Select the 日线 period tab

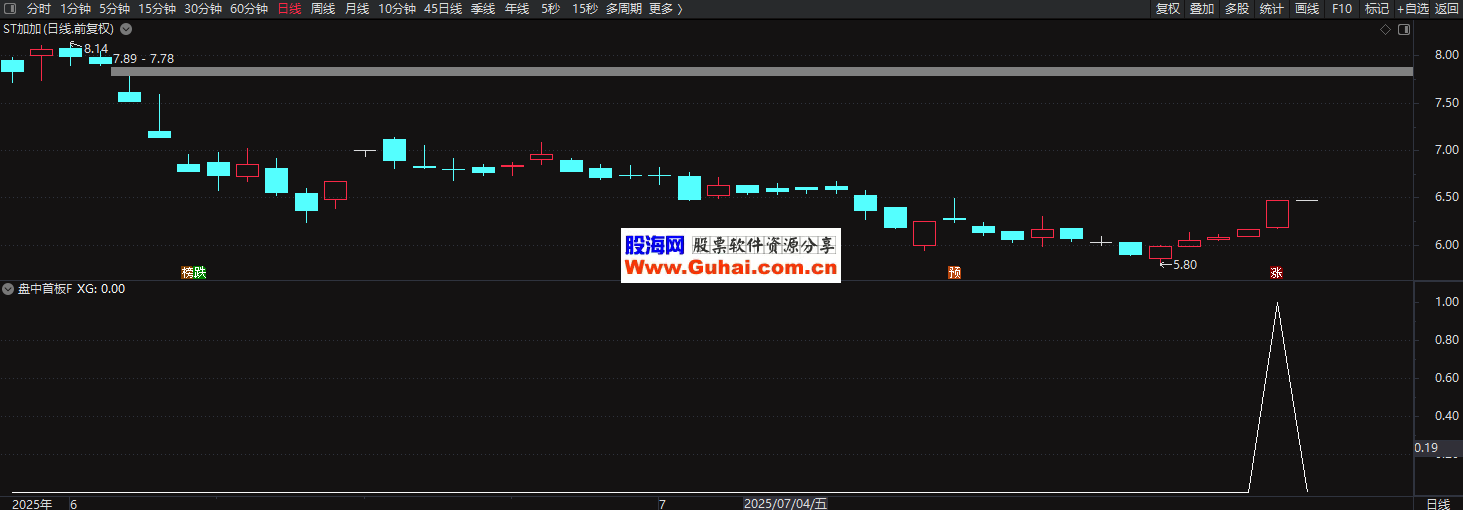(289, 8)
